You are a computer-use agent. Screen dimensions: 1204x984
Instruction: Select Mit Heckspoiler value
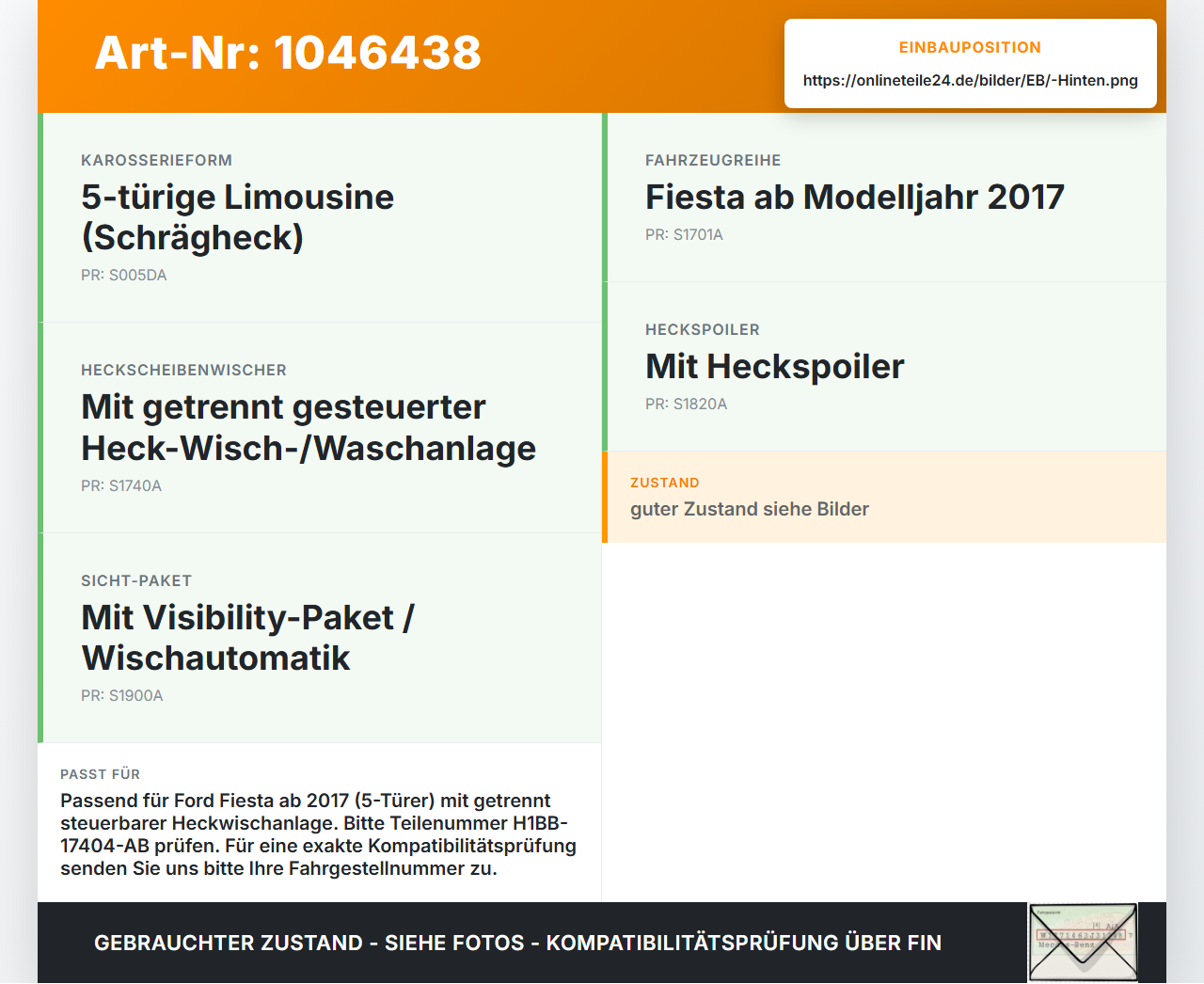pos(775,366)
